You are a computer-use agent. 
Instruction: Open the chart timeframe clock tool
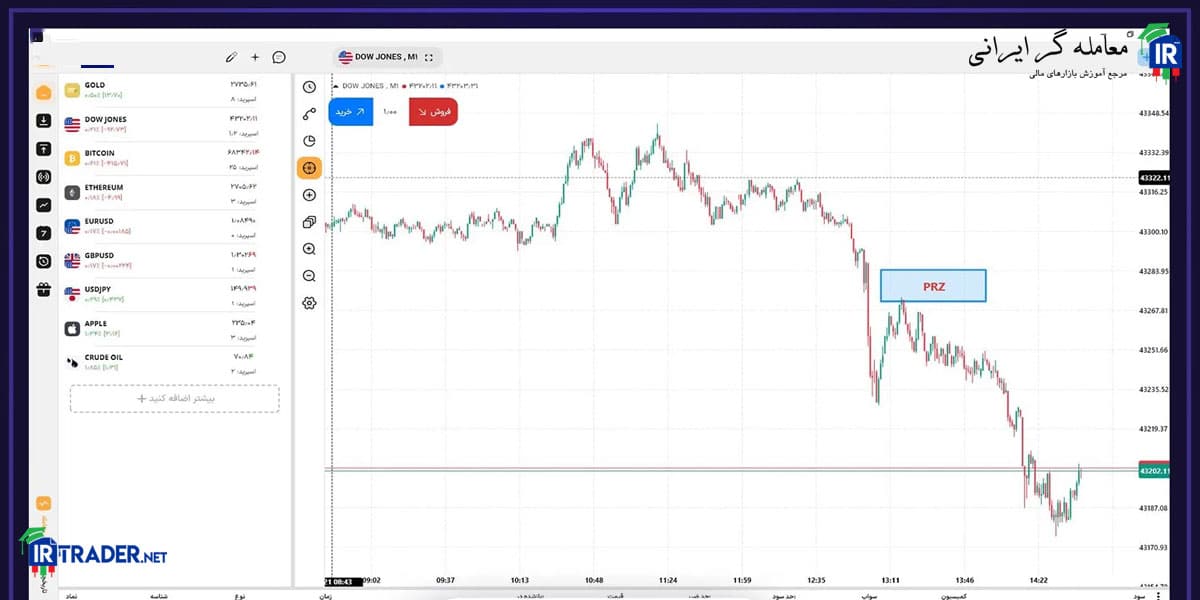click(309, 87)
